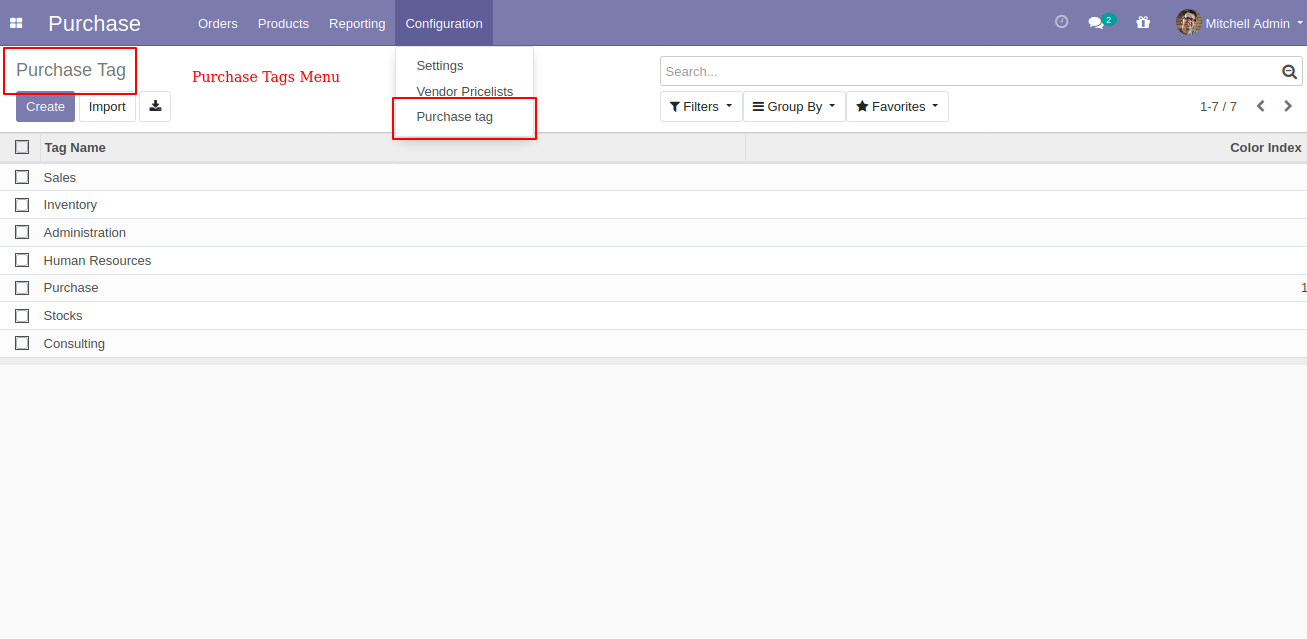Click the 1-7 / 7 pager counter
The image size is (1307, 639).
pyautogui.click(x=1218, y=106)
